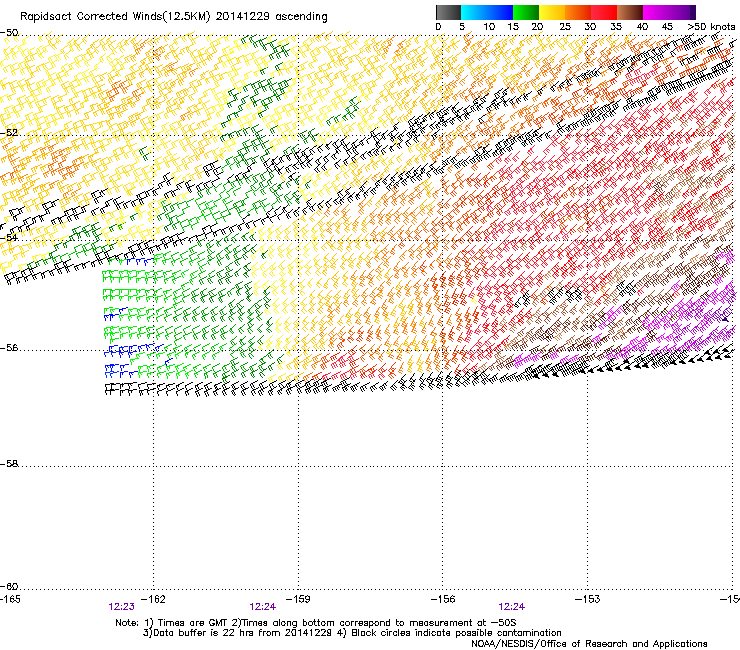The image size is (740, 650).
Task: Select the brown 35-40 knots legend swatch
Action: click(630, 12)
